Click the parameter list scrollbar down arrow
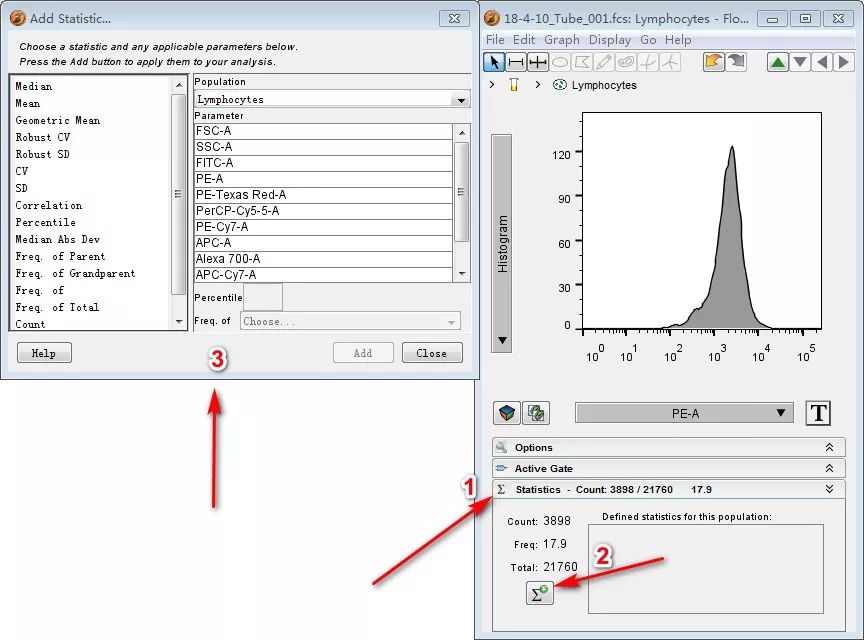The width and height of the screenshot is (864, 640). point(462,274)
